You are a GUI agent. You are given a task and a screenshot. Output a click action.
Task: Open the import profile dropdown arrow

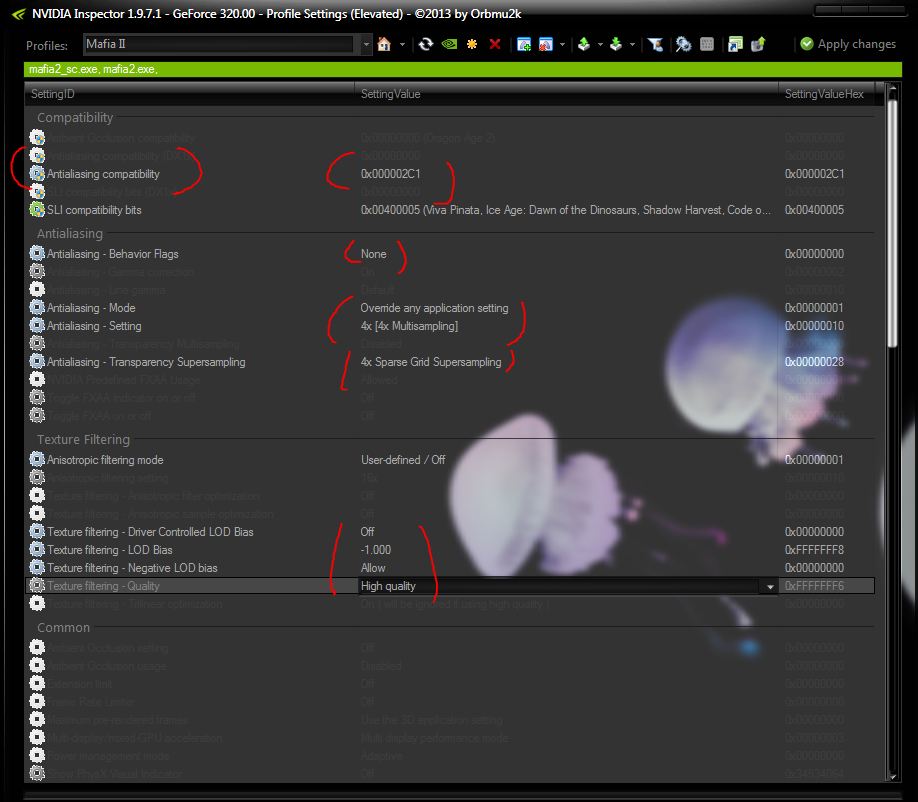632,44
